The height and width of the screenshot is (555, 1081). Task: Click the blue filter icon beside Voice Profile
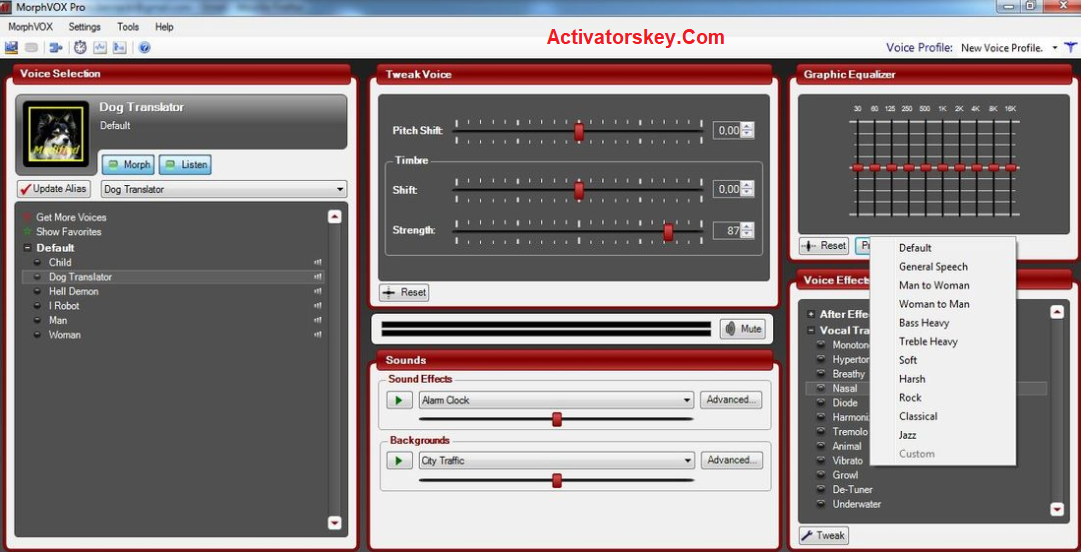pos(1070,48)
